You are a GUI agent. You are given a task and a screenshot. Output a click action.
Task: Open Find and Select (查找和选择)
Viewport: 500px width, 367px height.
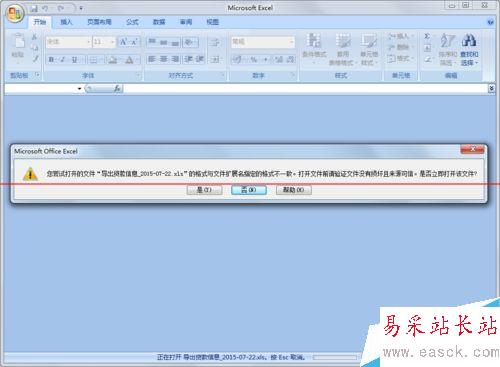(x=469, y=49)
